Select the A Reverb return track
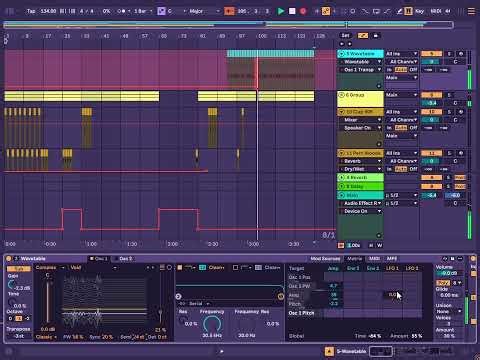 tap(360, 177)
